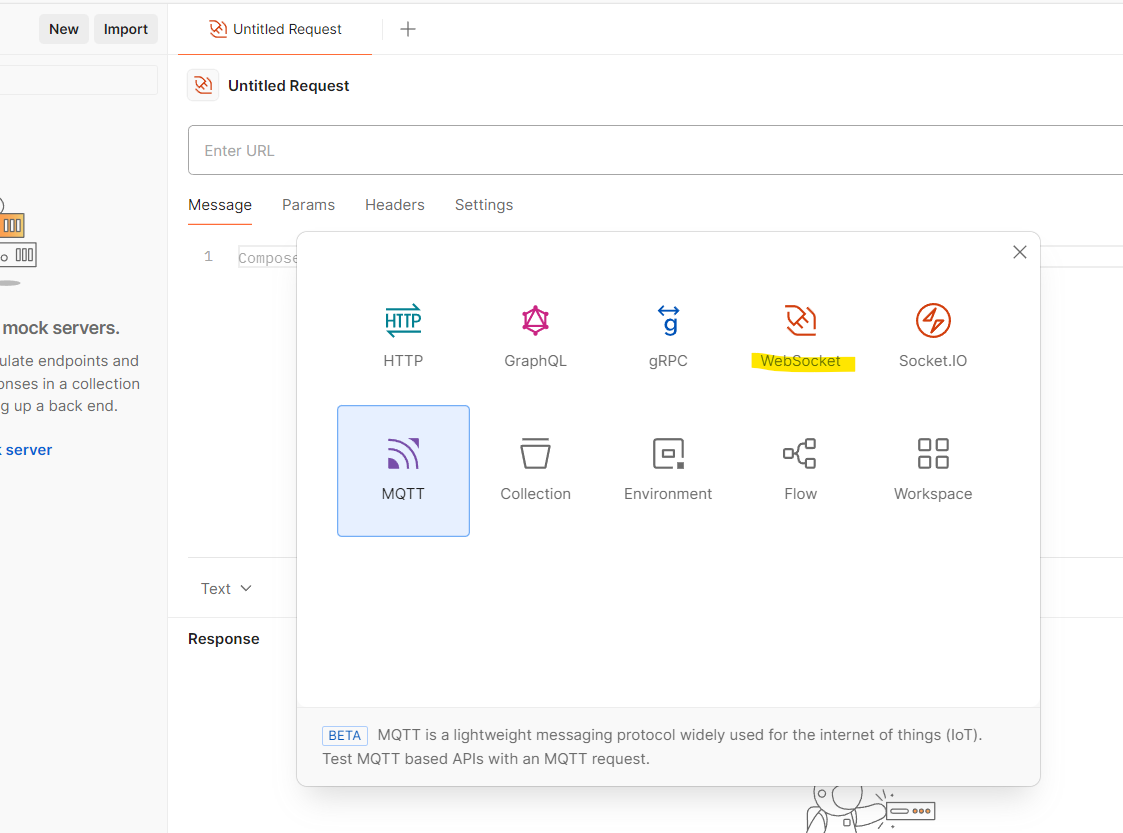Click the New button
Screen dimensions: 1123x833
(x=64, y=29)
